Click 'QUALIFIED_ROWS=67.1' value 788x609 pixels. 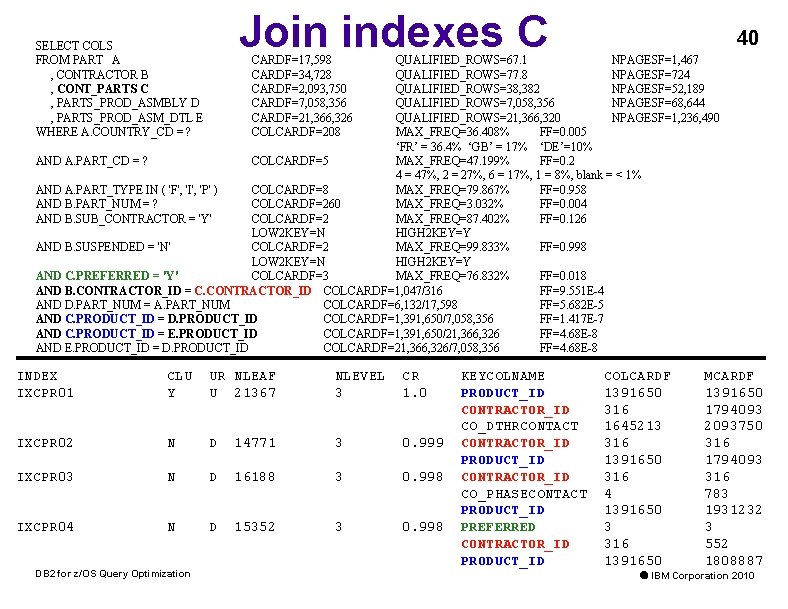461,60
